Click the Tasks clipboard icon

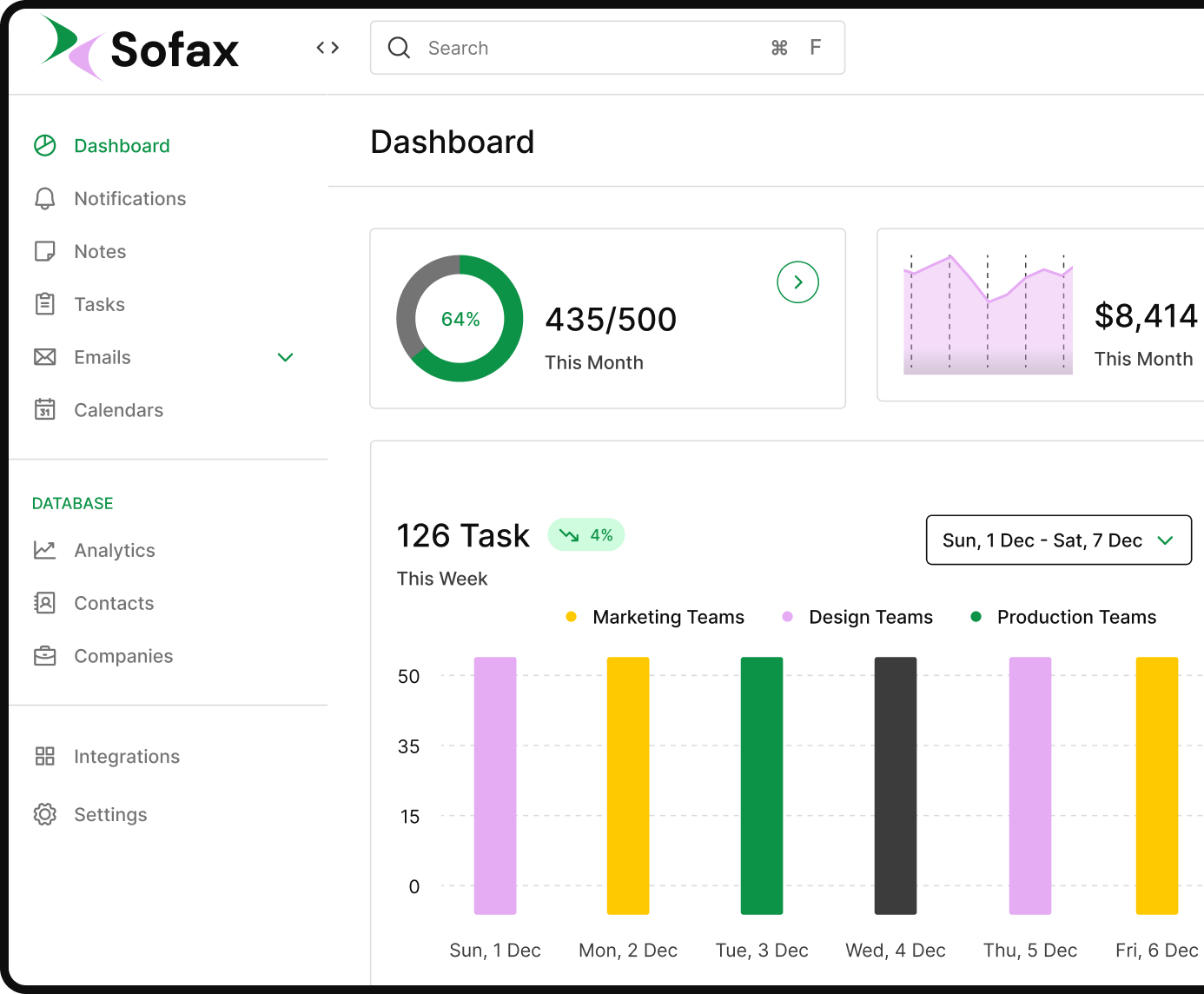(44, 305)
